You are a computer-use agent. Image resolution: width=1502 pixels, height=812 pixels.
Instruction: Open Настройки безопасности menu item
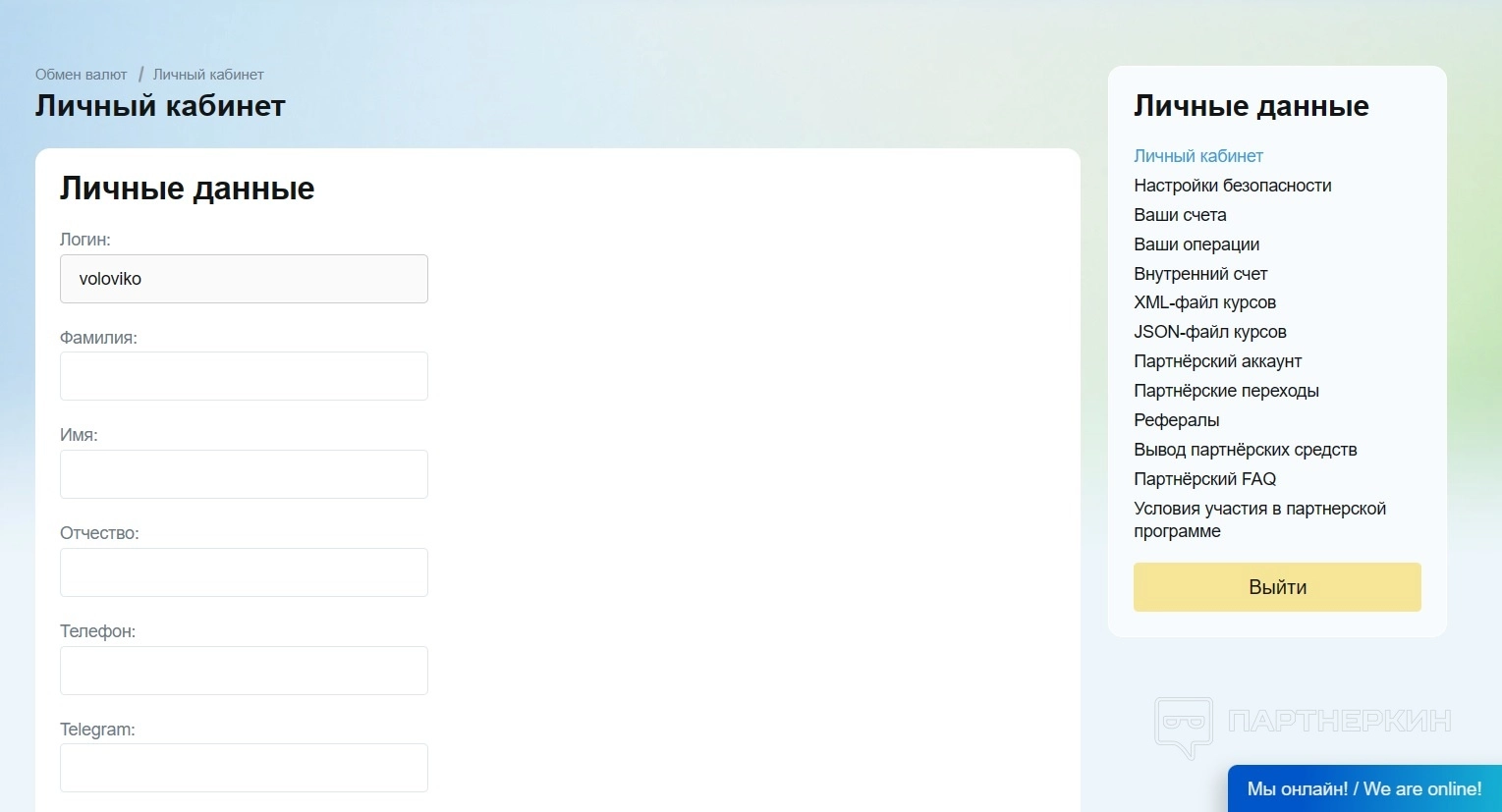pyautogui.click(x=1233, y=186)
